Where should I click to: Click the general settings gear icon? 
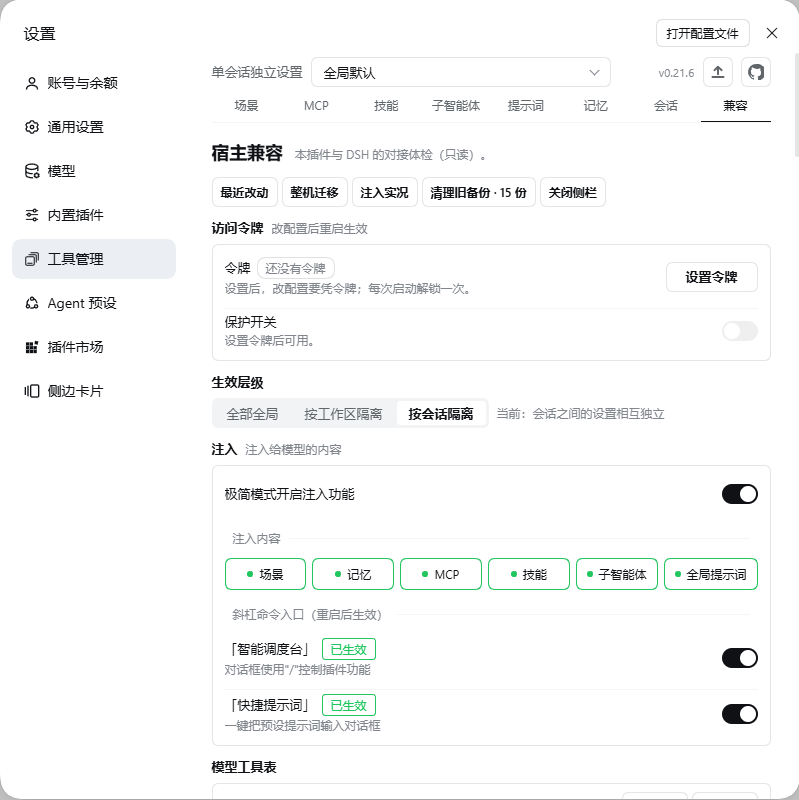click(32, 127)
